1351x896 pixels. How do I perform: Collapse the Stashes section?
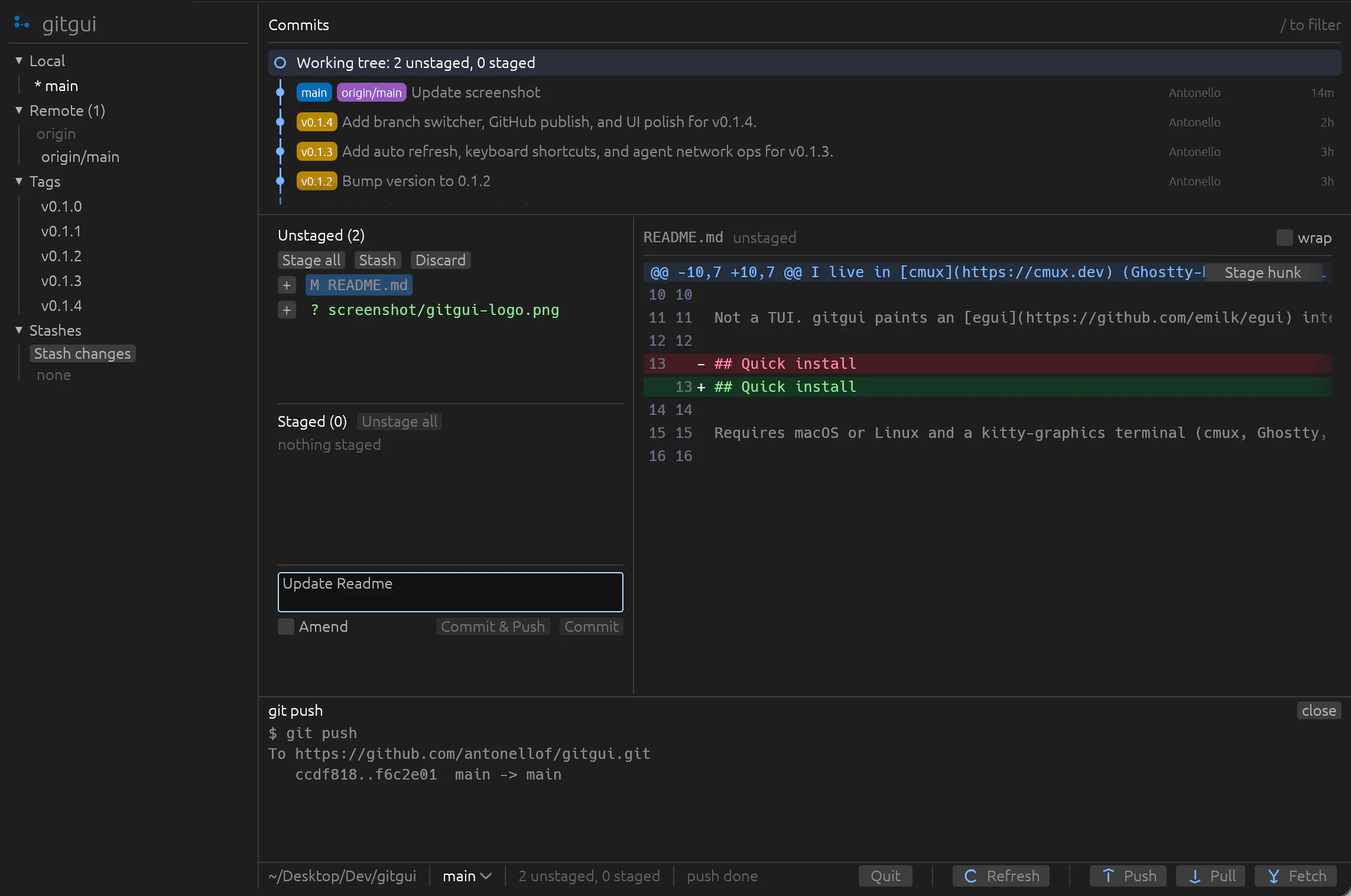(x=19, y=330)
